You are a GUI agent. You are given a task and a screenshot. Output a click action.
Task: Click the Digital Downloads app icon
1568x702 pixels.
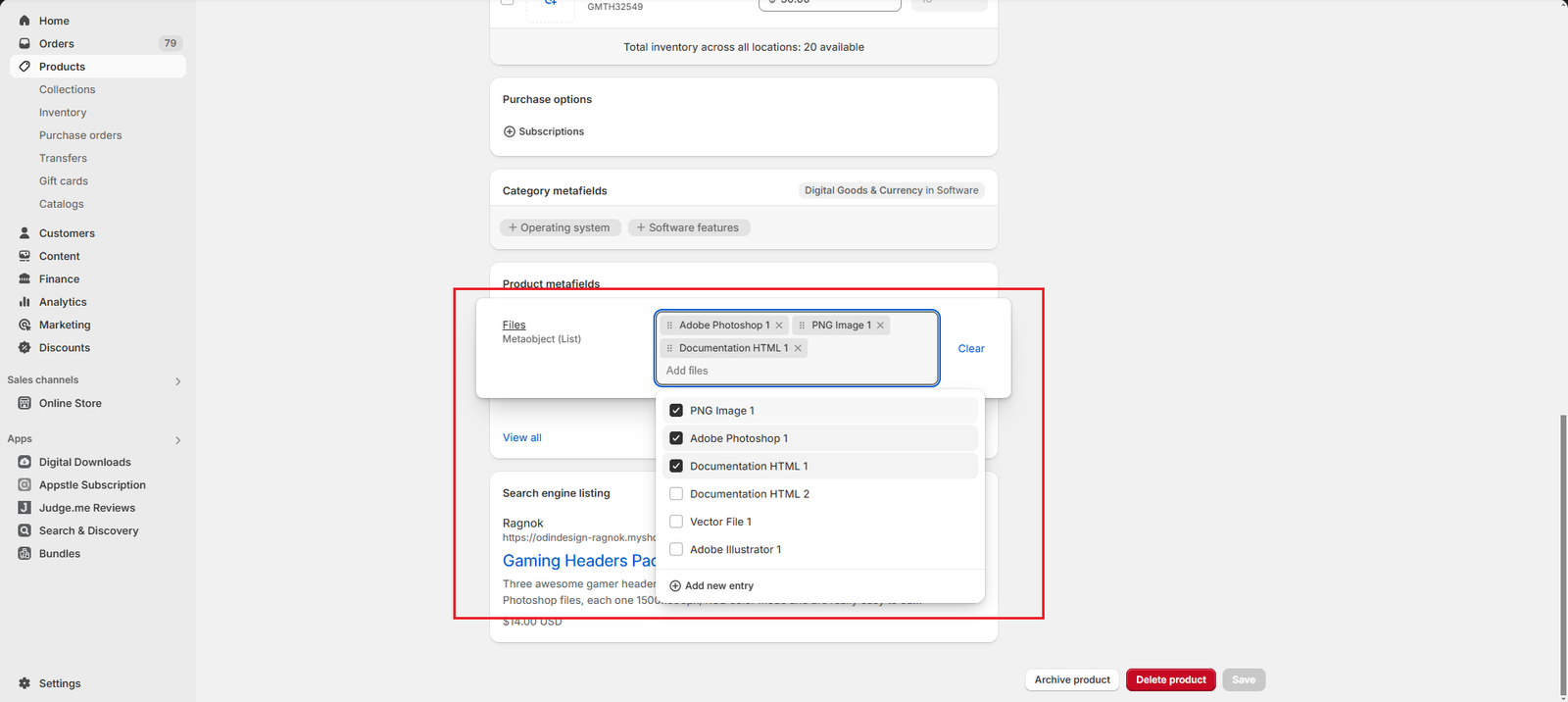coord(24,462)
